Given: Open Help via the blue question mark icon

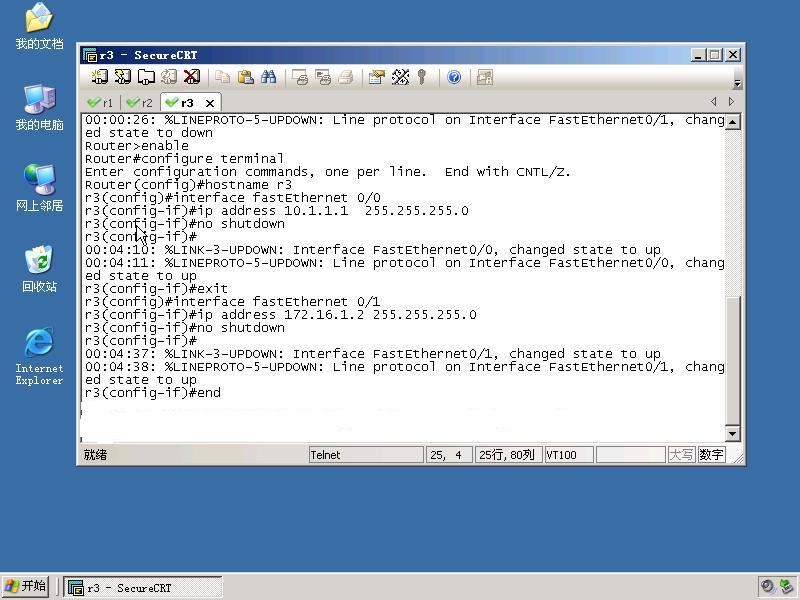Looking at the screenshot, I should pos(454,77).
